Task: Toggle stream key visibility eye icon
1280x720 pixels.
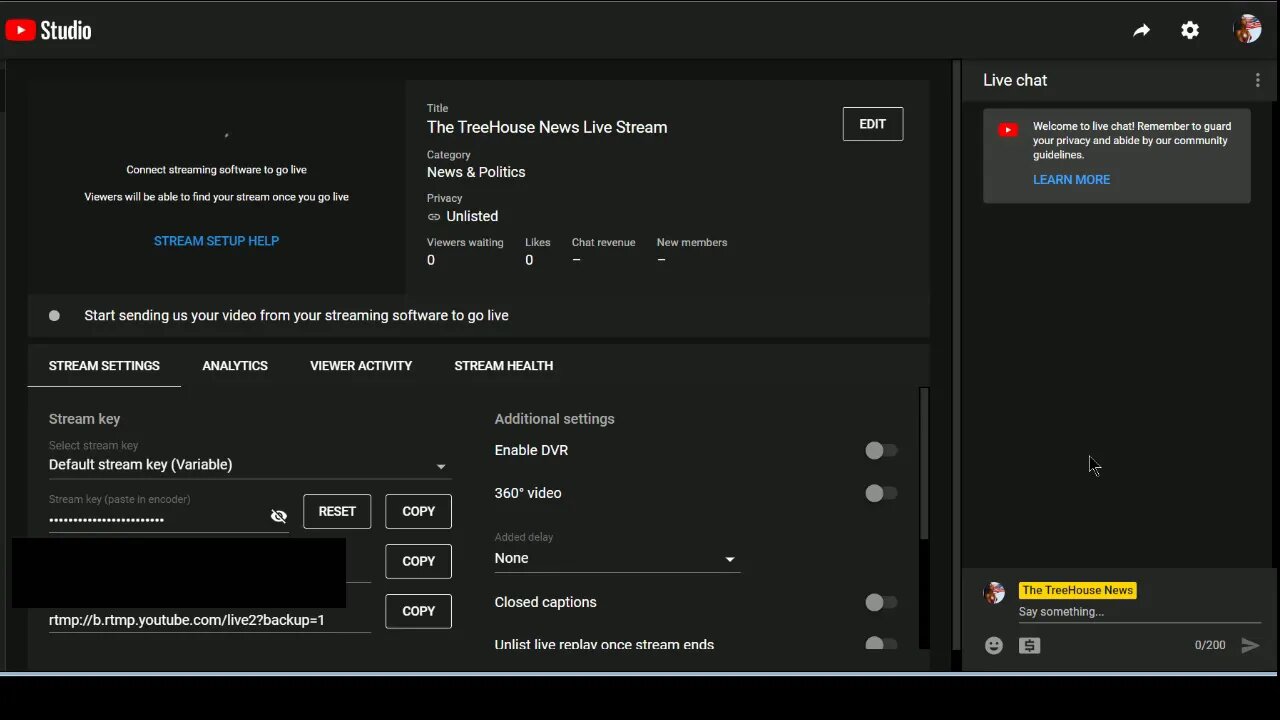Action: (x=279, y=516)
